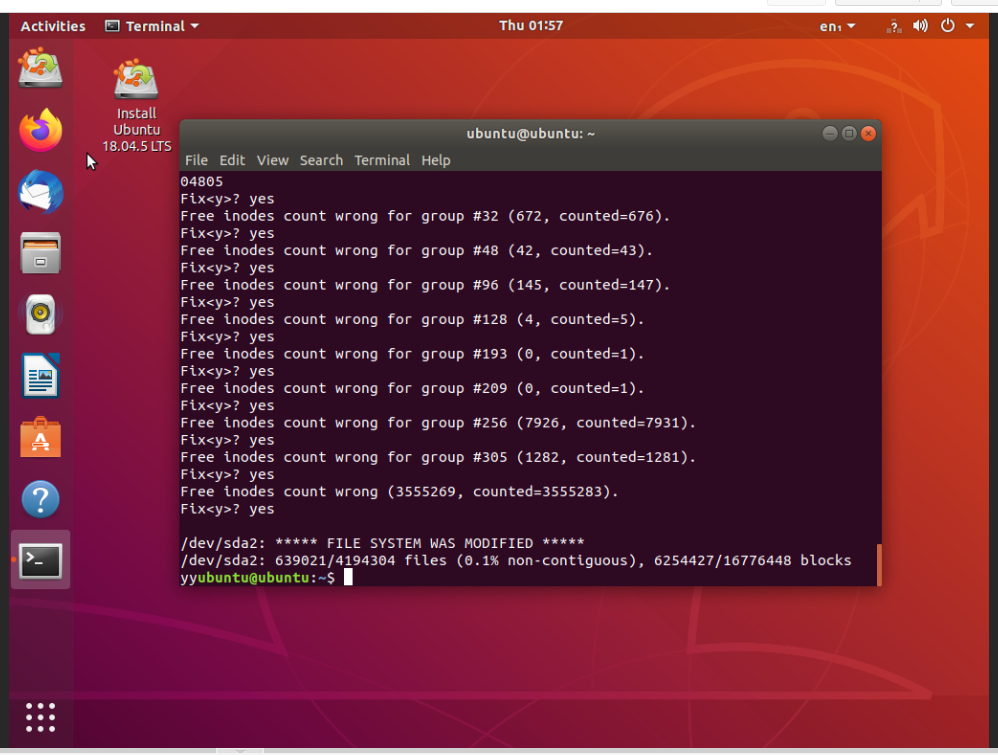998x755 pixels.
Task: Open the clock showing Thu 01:57
Action: 530,26
